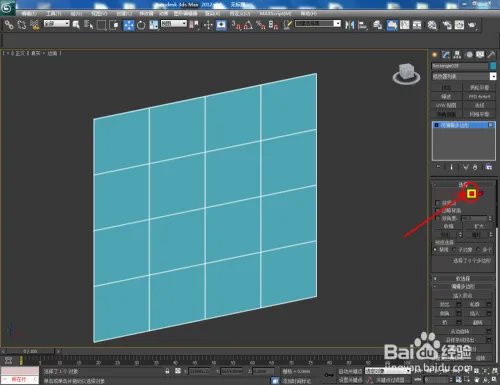This screenshot has height=385, width=500.
Task: Collapse the 编辑多边形 rollout
Action: tap(463, 286)
